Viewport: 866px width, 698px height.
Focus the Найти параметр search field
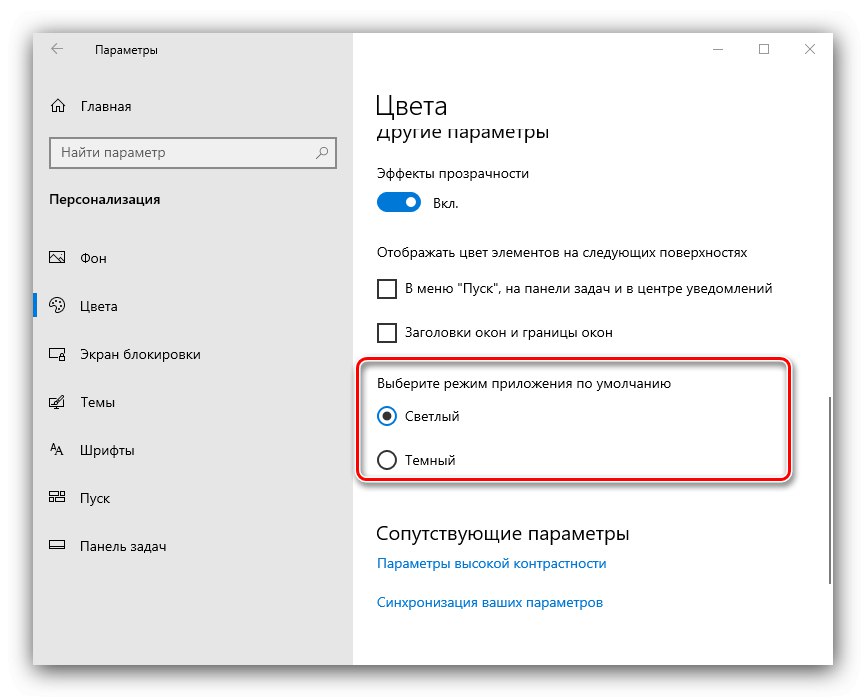pos(182,153)
